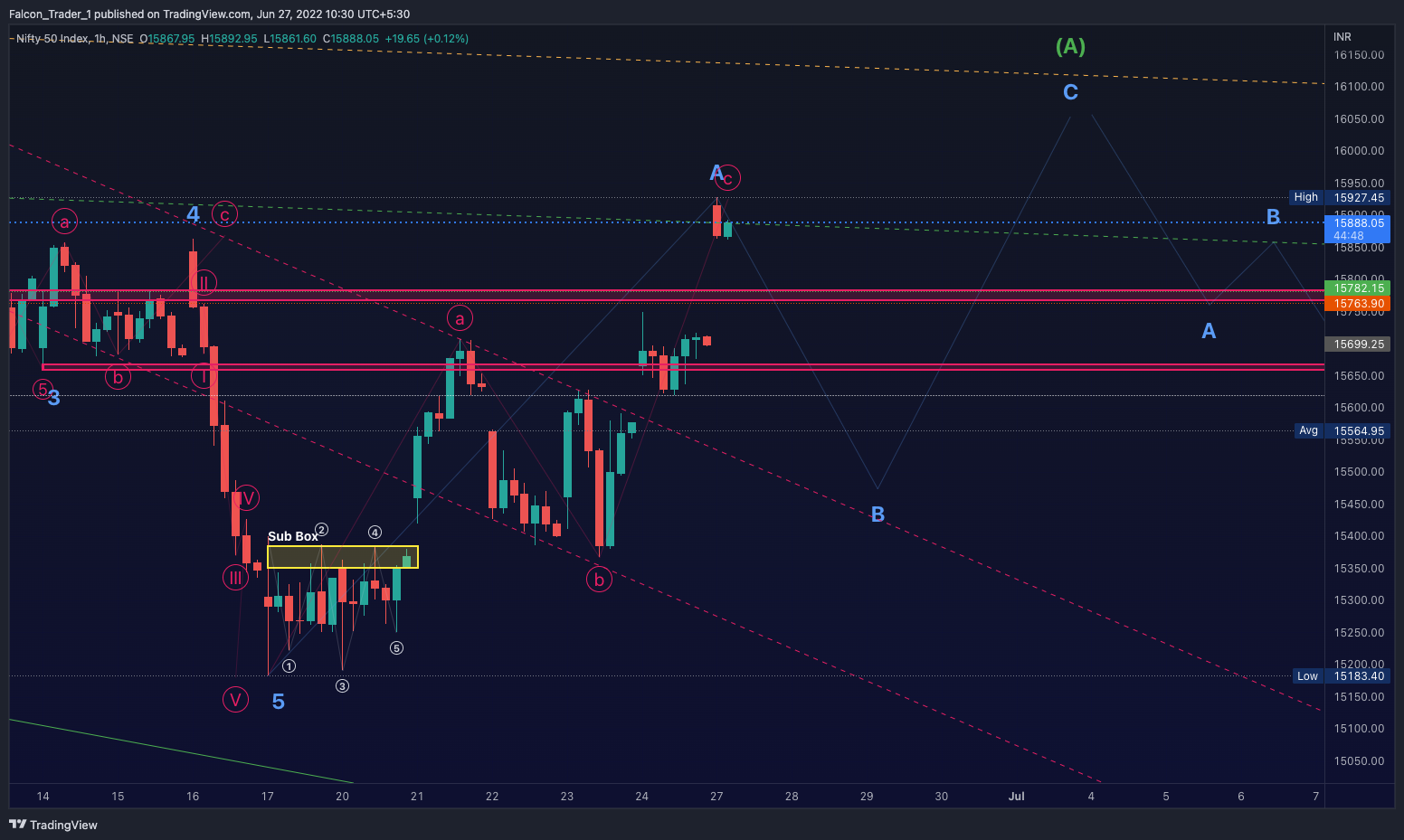Click the circled white 1 sub-wave label
Viewport: 1404px width, 840px height.
[x=289, y=666]
